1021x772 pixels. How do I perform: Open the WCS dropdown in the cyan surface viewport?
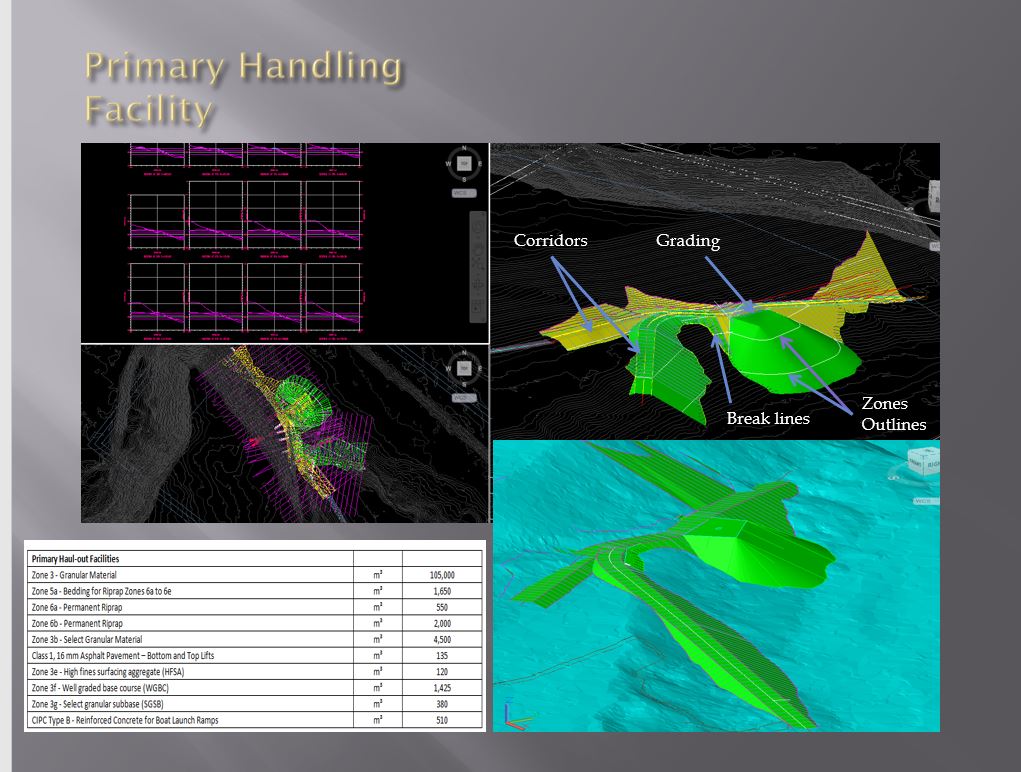926,501
